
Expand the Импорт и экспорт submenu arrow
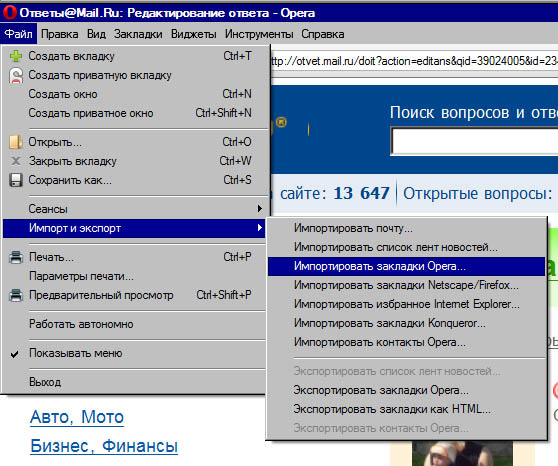[x=260, y=228]
